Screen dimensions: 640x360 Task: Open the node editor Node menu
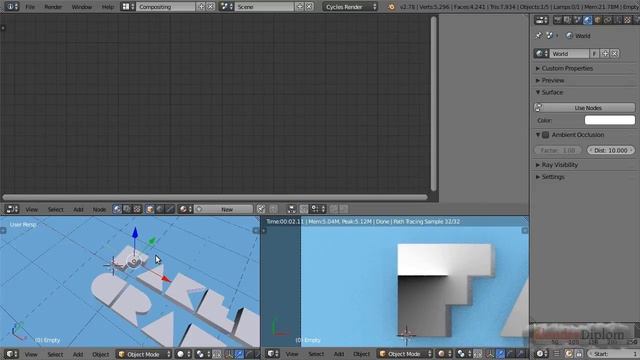click(99, 209)
